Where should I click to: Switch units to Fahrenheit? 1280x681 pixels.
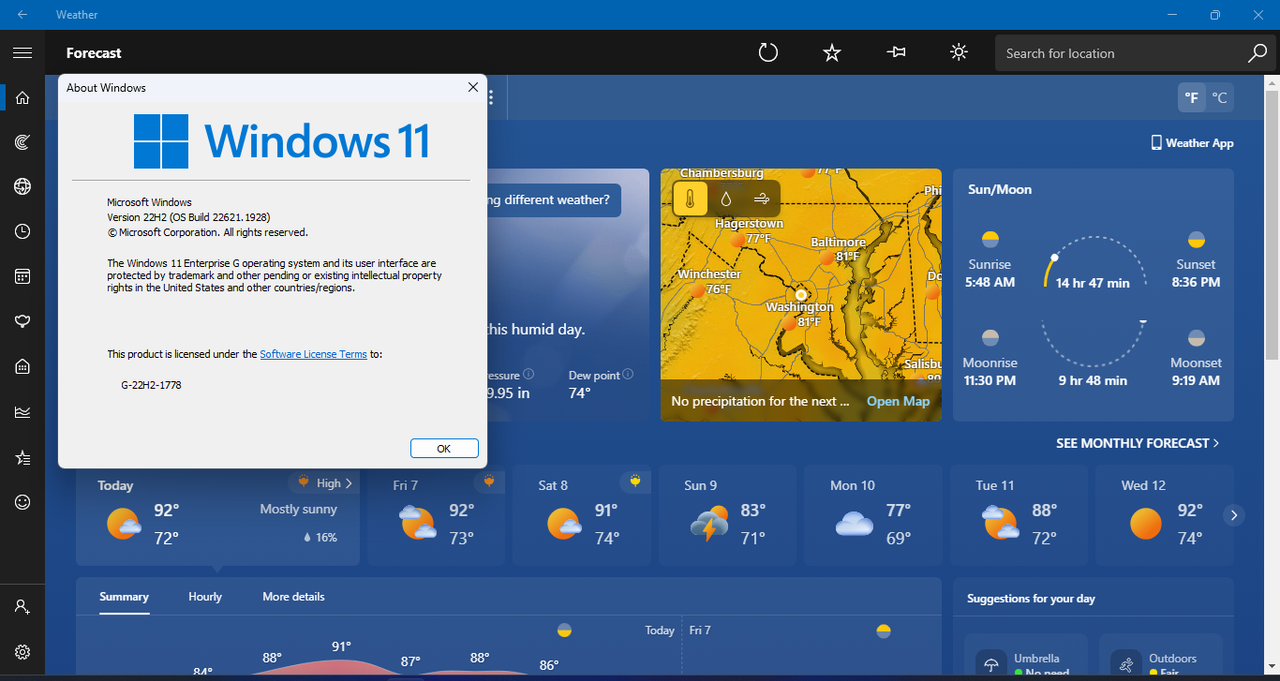click(1192, 98)
